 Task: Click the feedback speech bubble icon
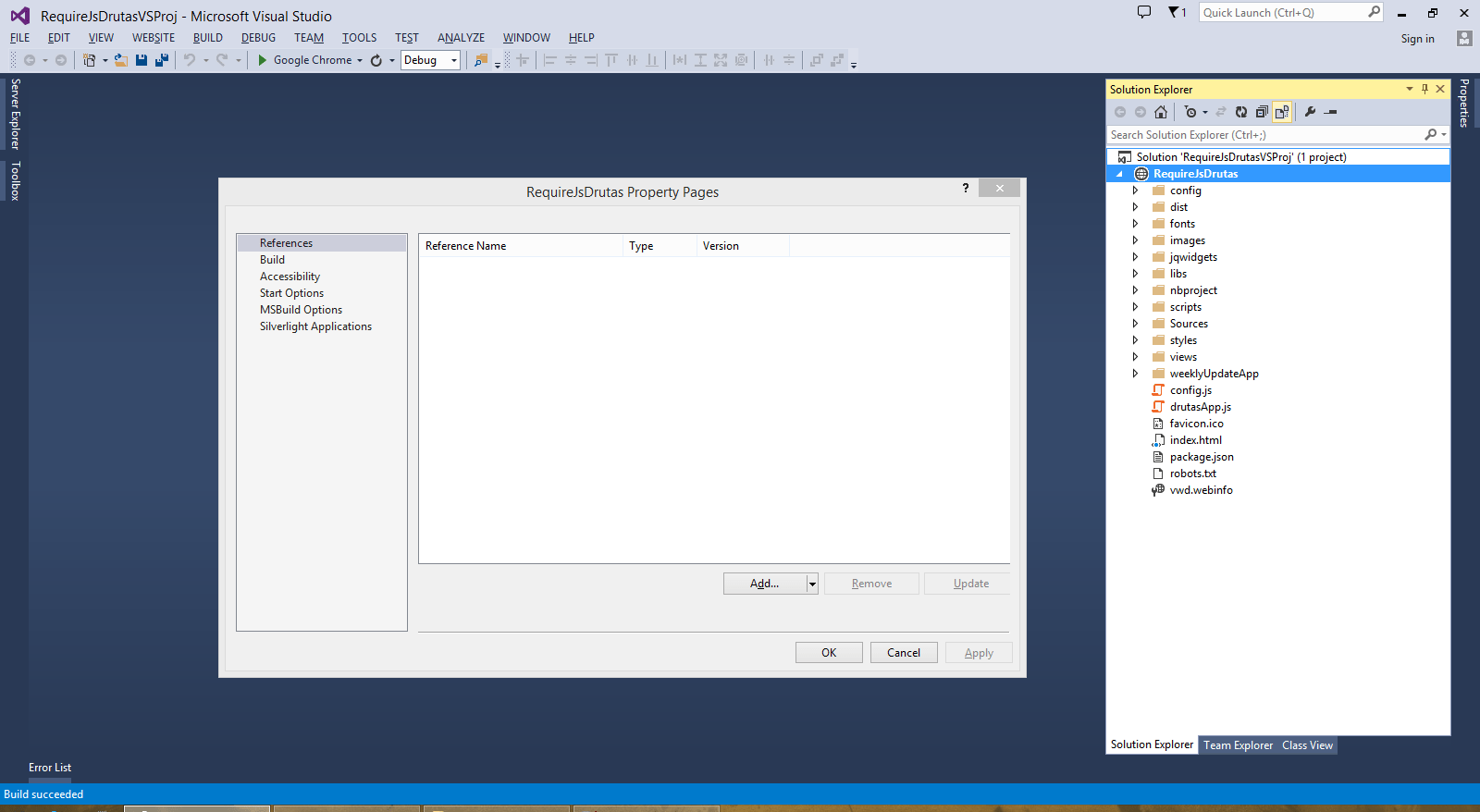click(1144, 12)
